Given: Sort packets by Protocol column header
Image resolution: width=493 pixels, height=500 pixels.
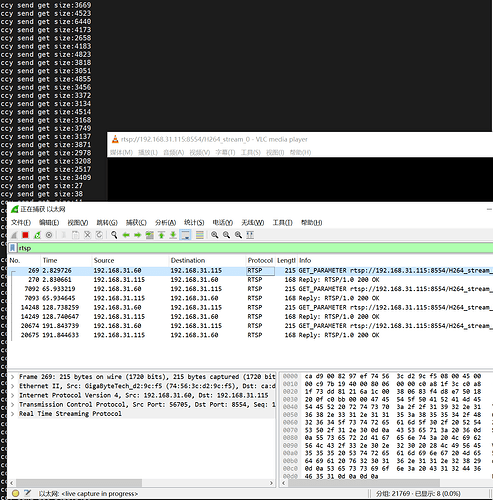Looking at the screenshot, I should pyautogui.click(x=260, y=260).
